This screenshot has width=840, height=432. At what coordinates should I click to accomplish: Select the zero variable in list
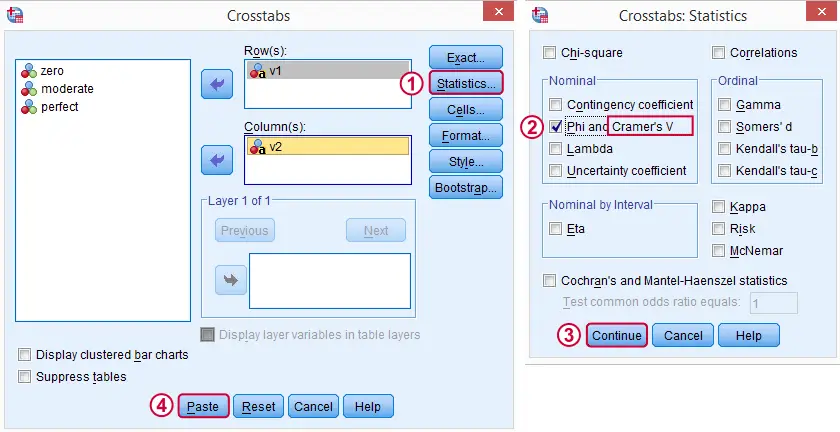tap(51, 71)
